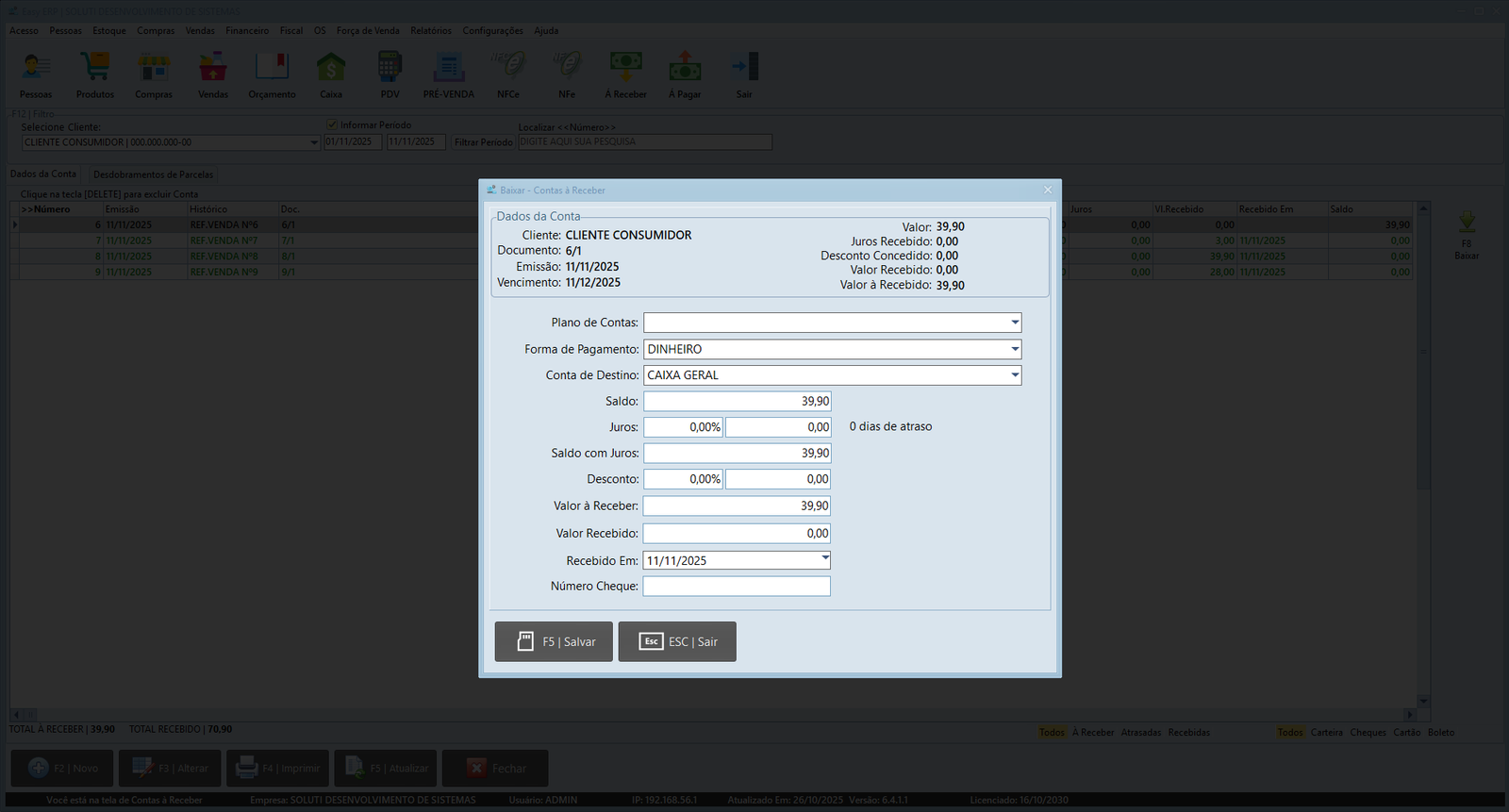Open the Caixa house icon
This screenshot has width=1509, height=812.
coord(331,68)
